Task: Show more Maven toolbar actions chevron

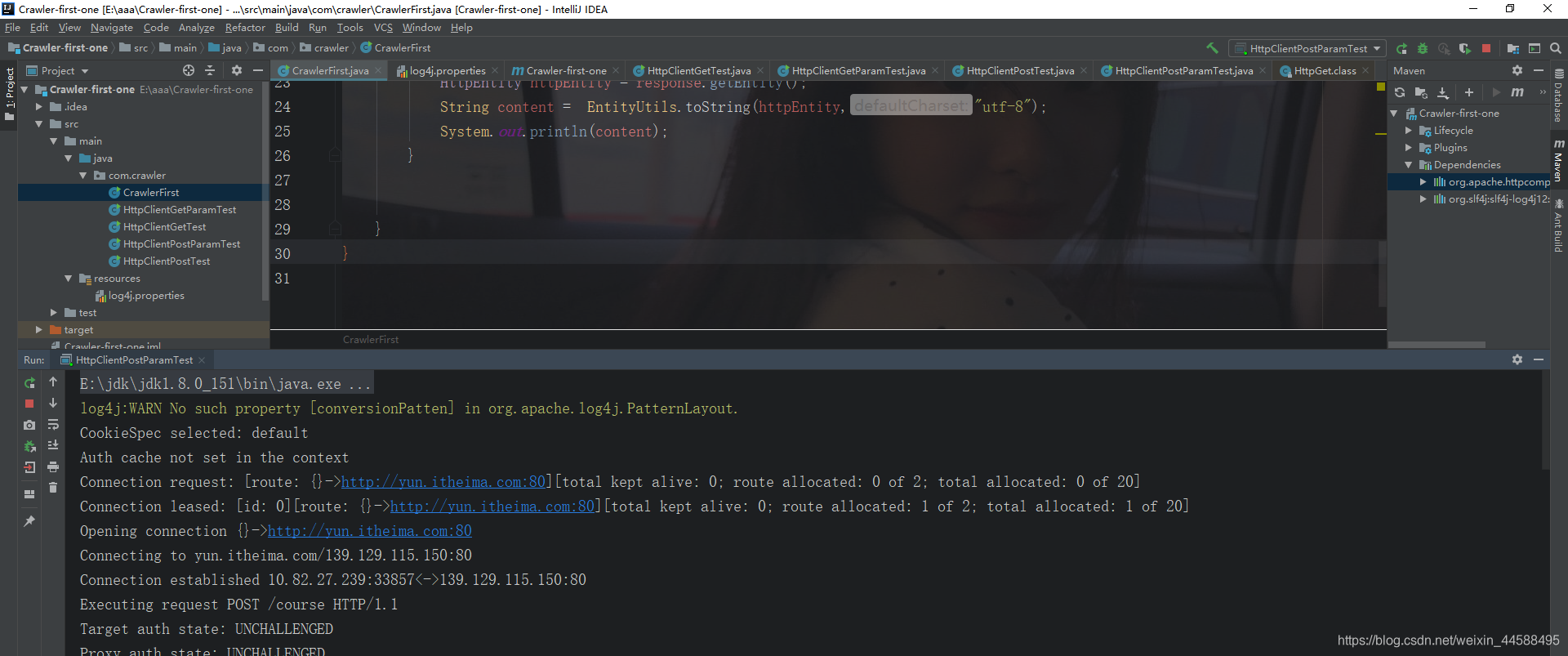Action: point(1543,92)
